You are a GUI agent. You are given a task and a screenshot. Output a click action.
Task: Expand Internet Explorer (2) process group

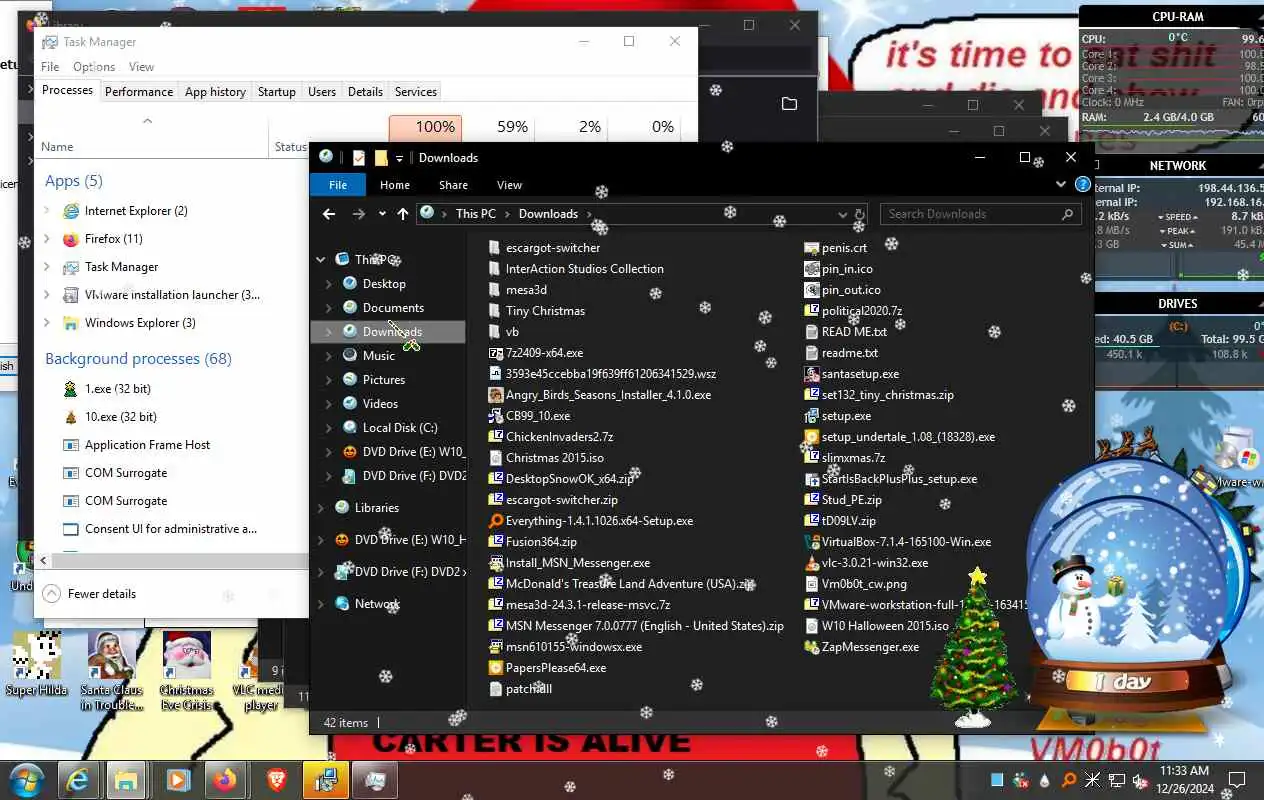tap(47, 211)
